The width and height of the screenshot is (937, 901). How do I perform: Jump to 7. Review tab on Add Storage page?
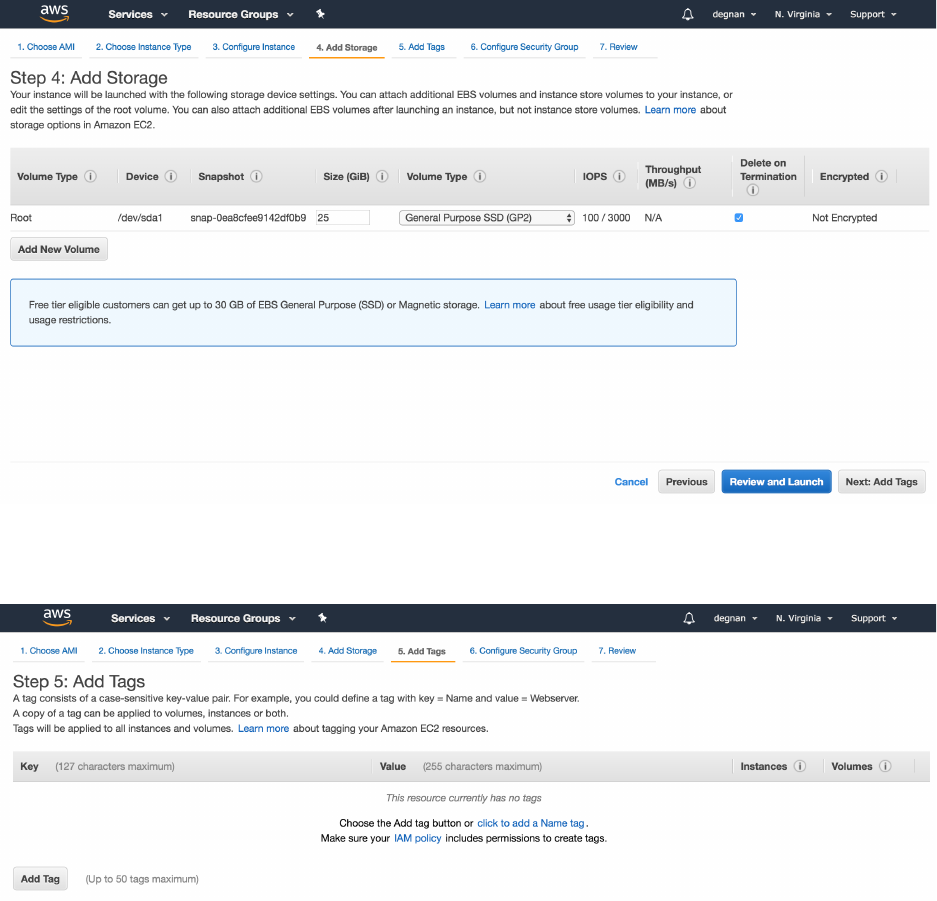[x=618, y=47]
